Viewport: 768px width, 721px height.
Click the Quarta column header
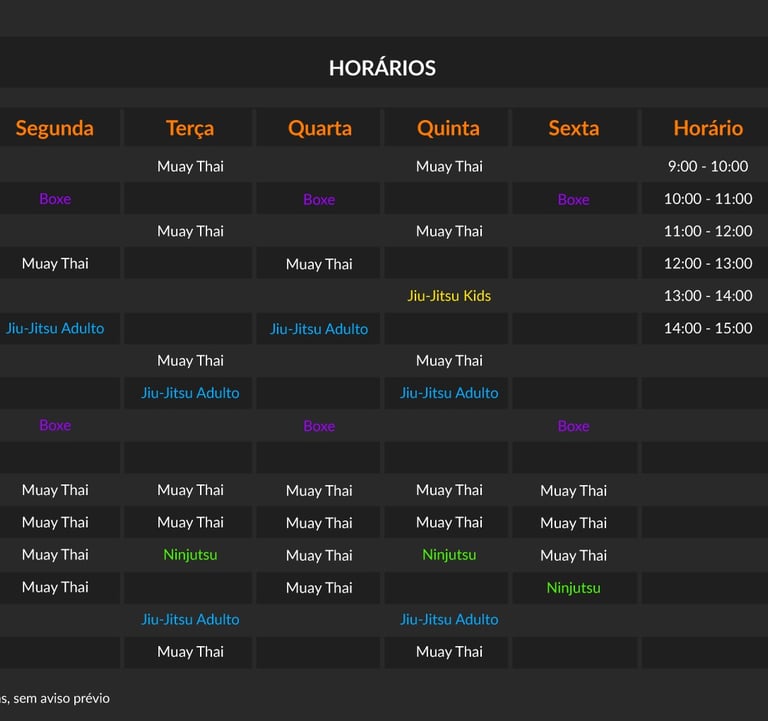[320, 128]
